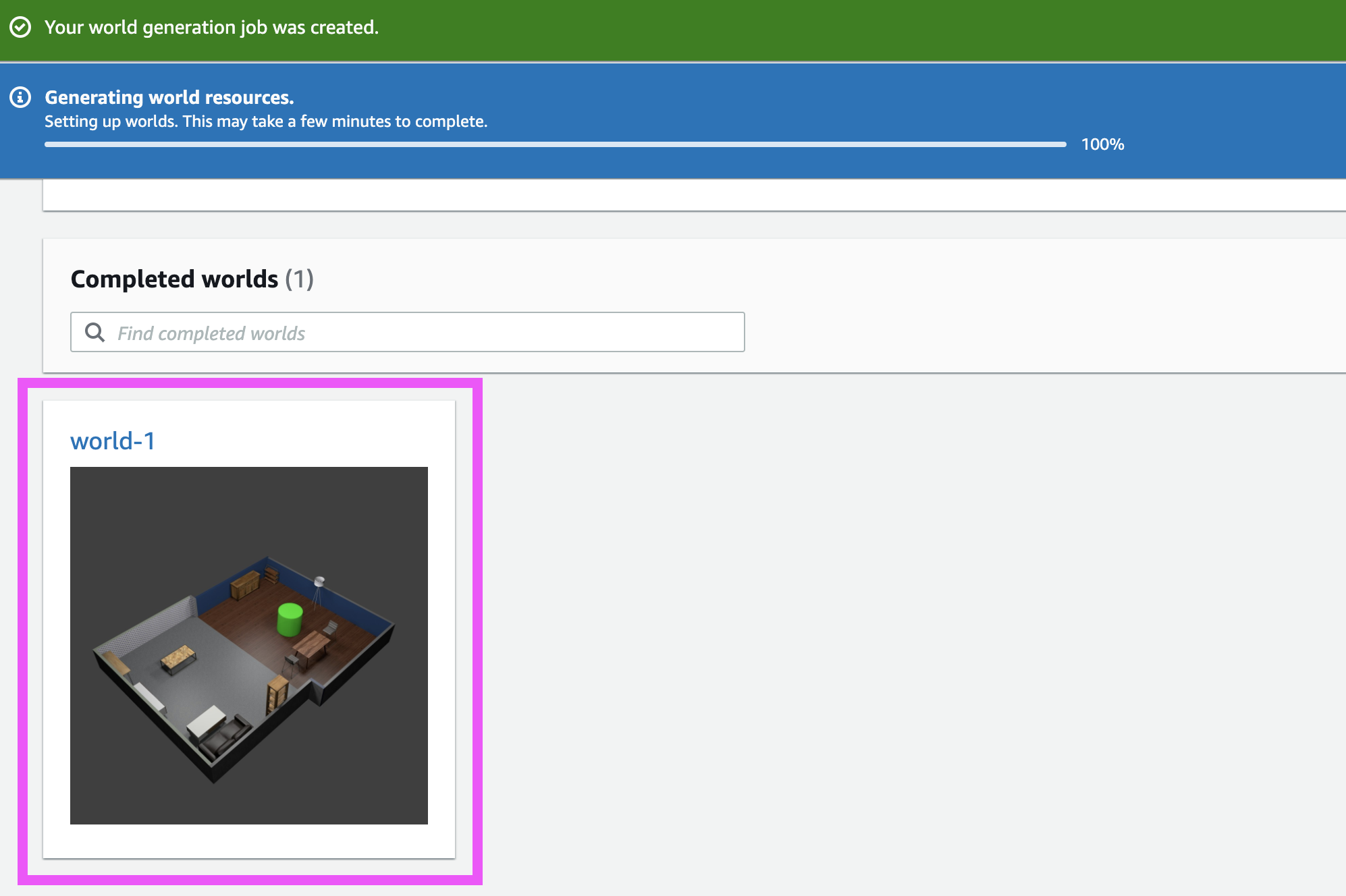1346x896 pixels.
Task: Focus the Find completed worlds field
Action: tap(419, 332)
